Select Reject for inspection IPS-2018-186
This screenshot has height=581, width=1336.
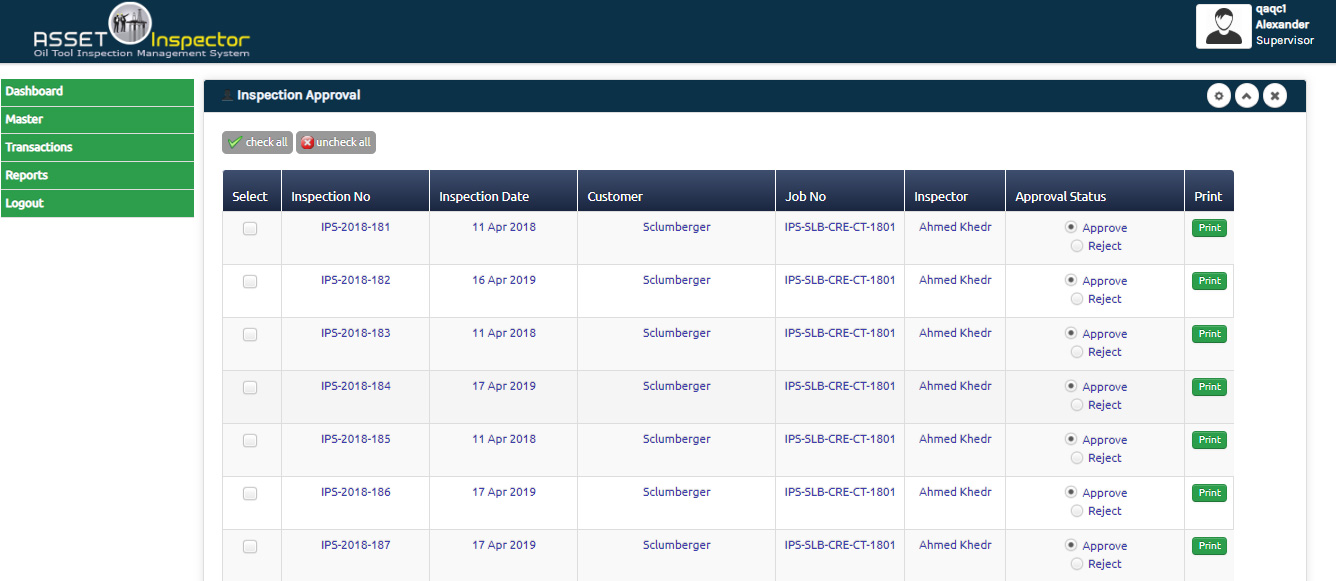point(1077,511)
